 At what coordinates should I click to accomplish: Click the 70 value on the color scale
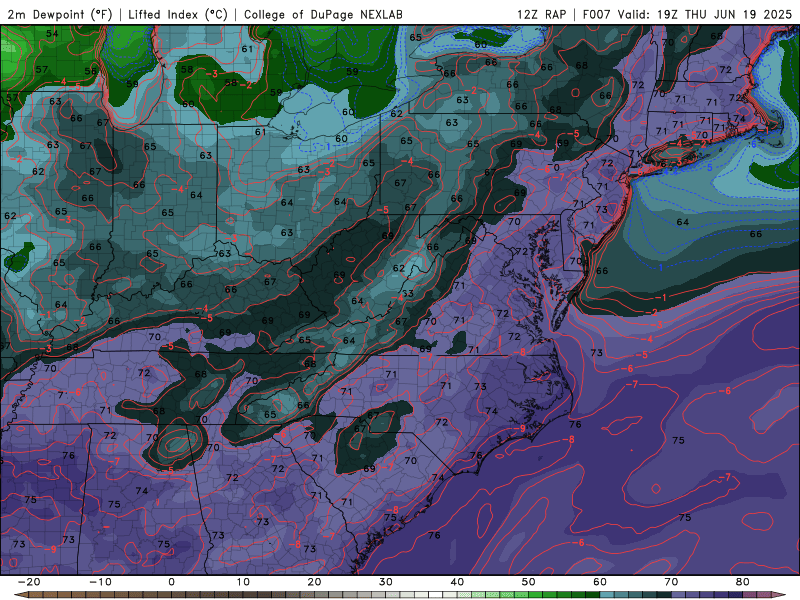671,582
